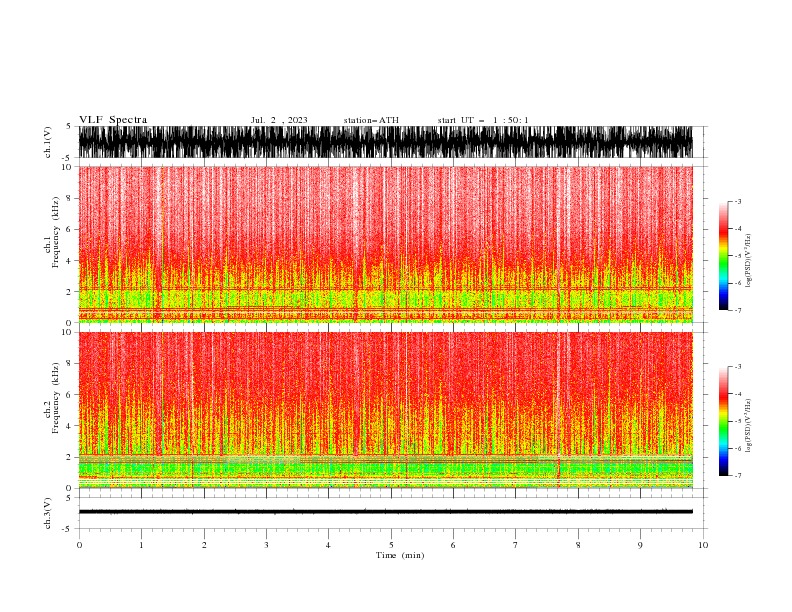This screenshot has height=612, width=792.
Task: Click the ch.3 flat waveform trace
Action: (x=385, y=512)
